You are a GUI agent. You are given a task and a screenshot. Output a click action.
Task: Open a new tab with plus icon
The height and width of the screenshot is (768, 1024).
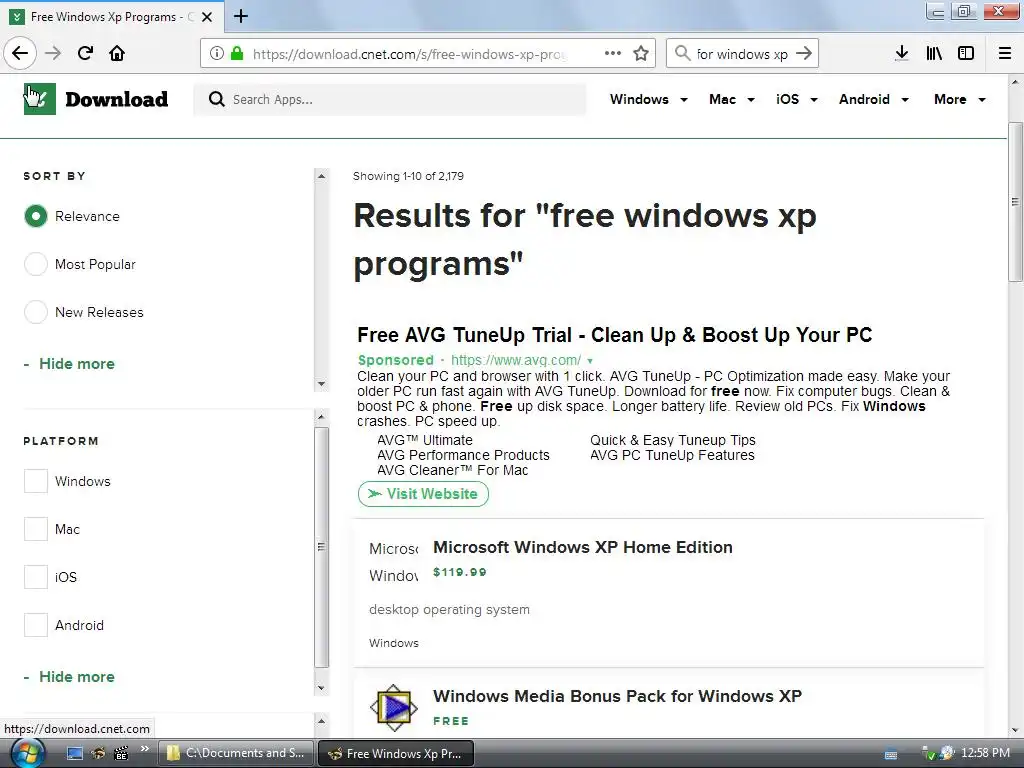coord(240,16)
